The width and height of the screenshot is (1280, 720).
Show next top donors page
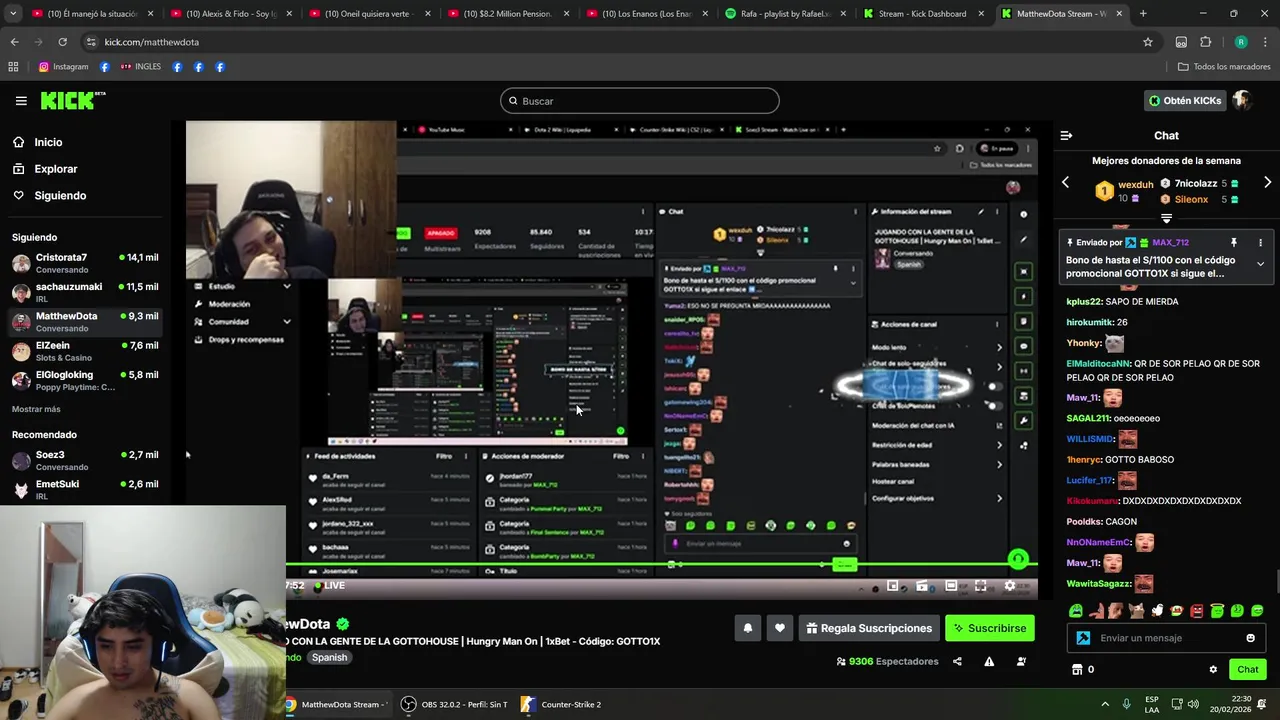pyautogui.click(x=1267, y=182)
